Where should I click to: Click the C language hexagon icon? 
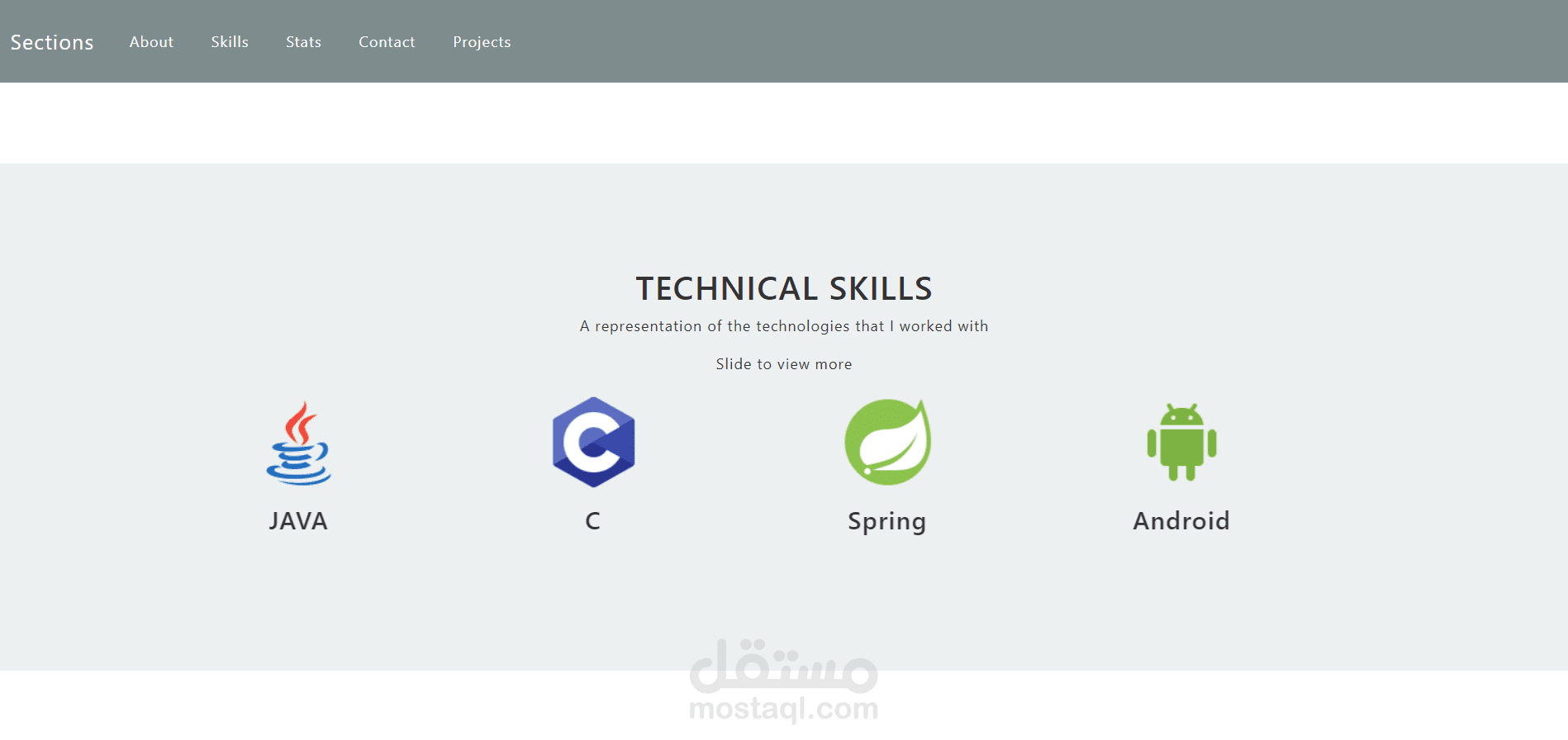pos(593,442)
